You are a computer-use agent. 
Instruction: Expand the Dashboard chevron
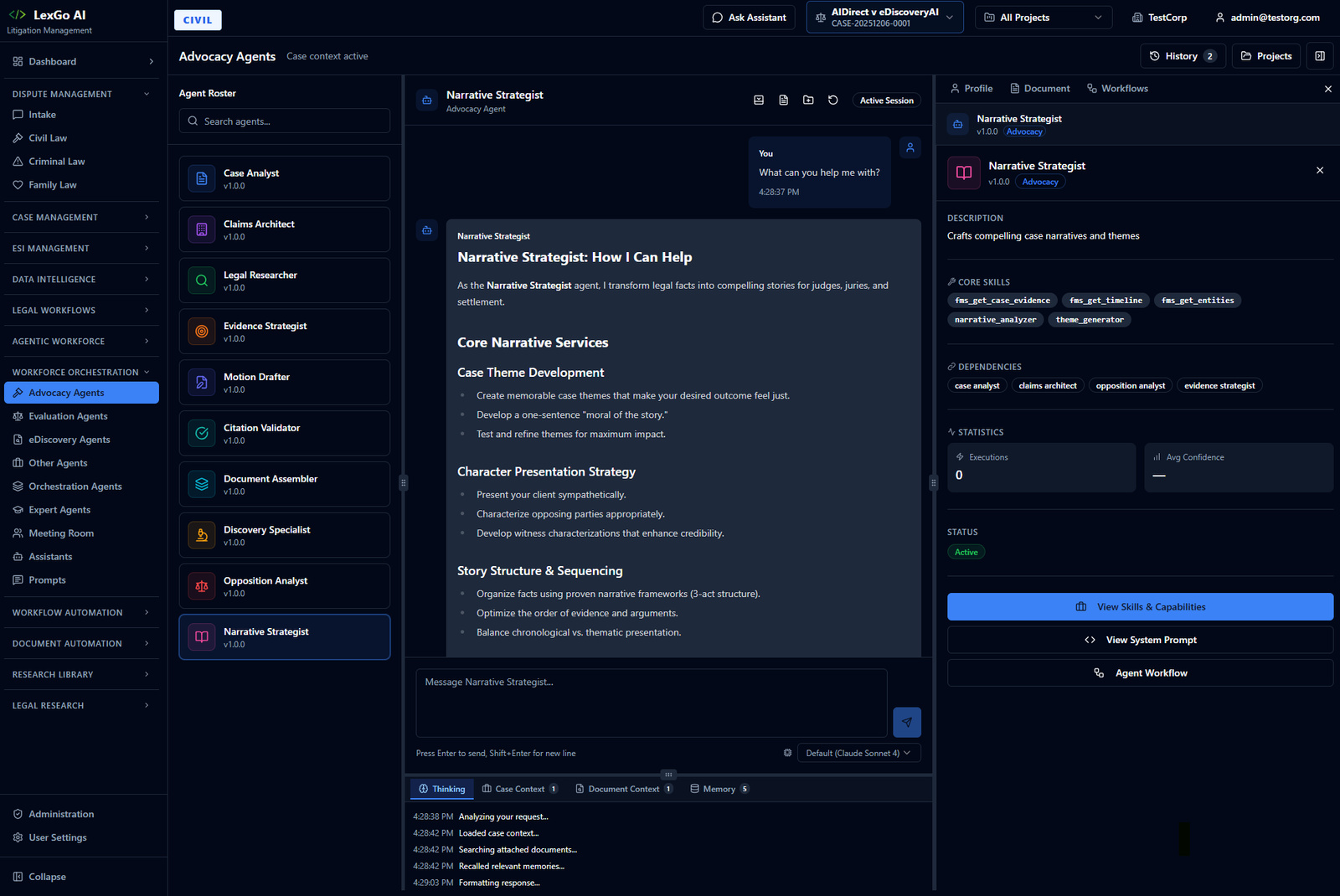click(152, 62)
